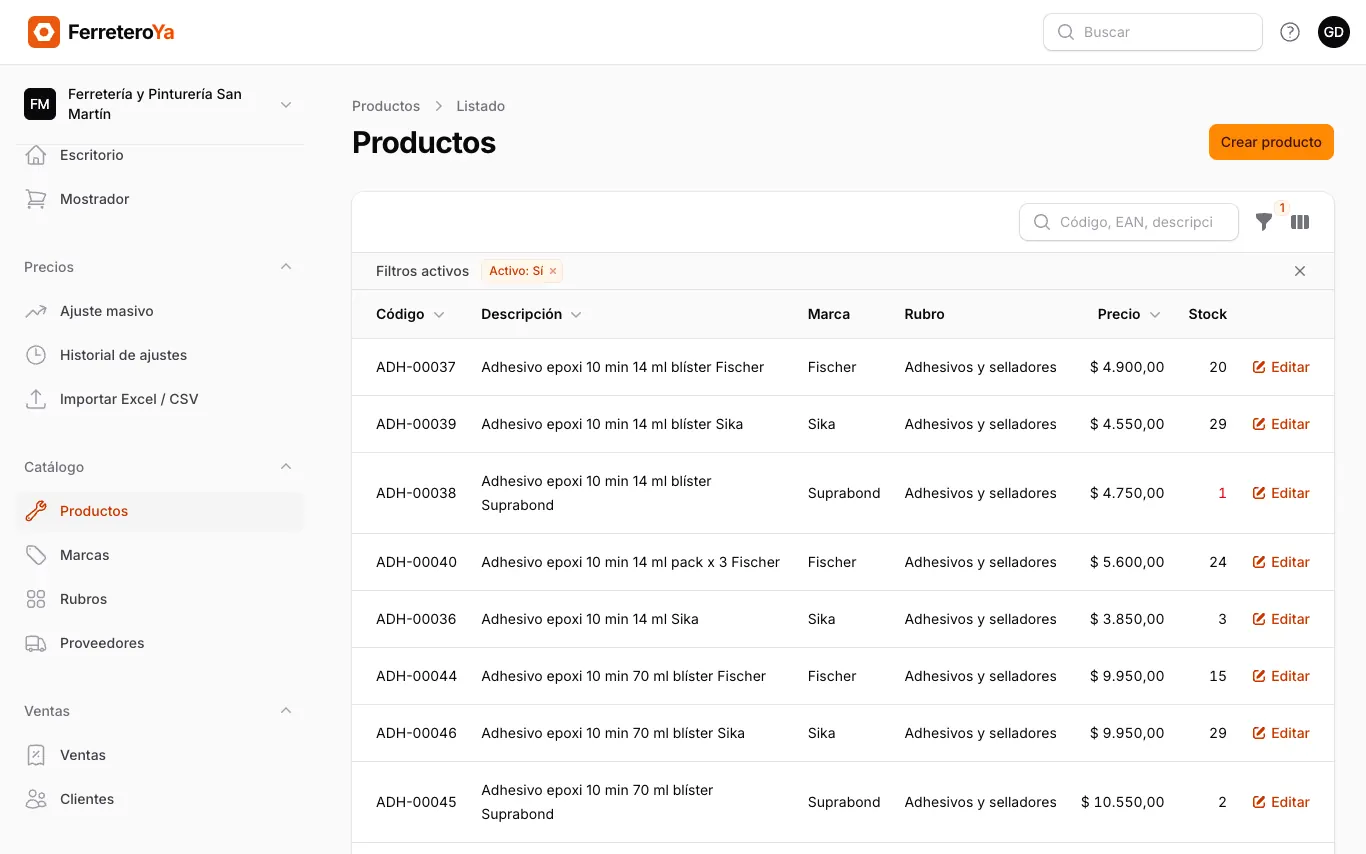The width and height of the screenshot is (1366, 854).
Task: Select the price cell '$ 10.550,00'
Action: click(x=1122, y=802)
